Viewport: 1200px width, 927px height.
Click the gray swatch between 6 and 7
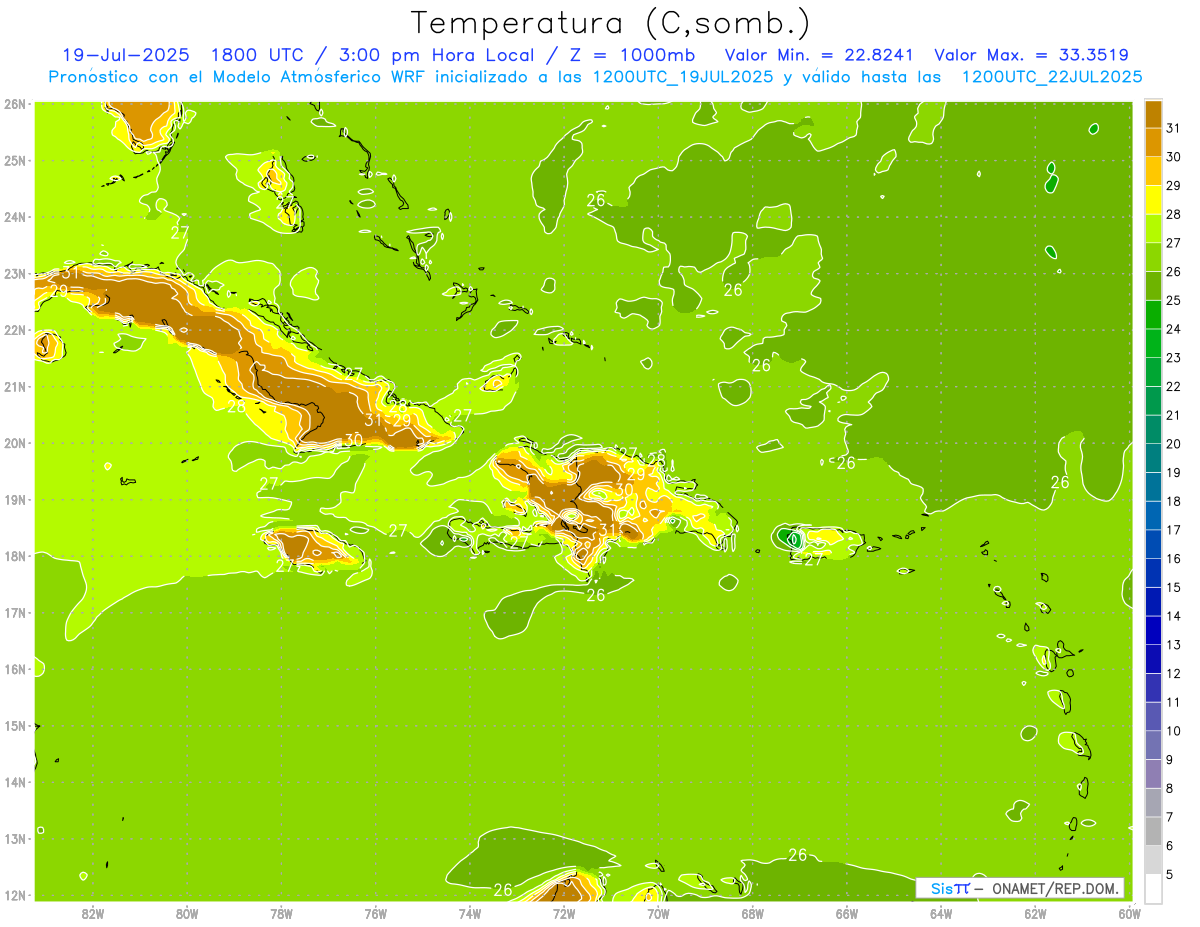tap(1153, 831)
